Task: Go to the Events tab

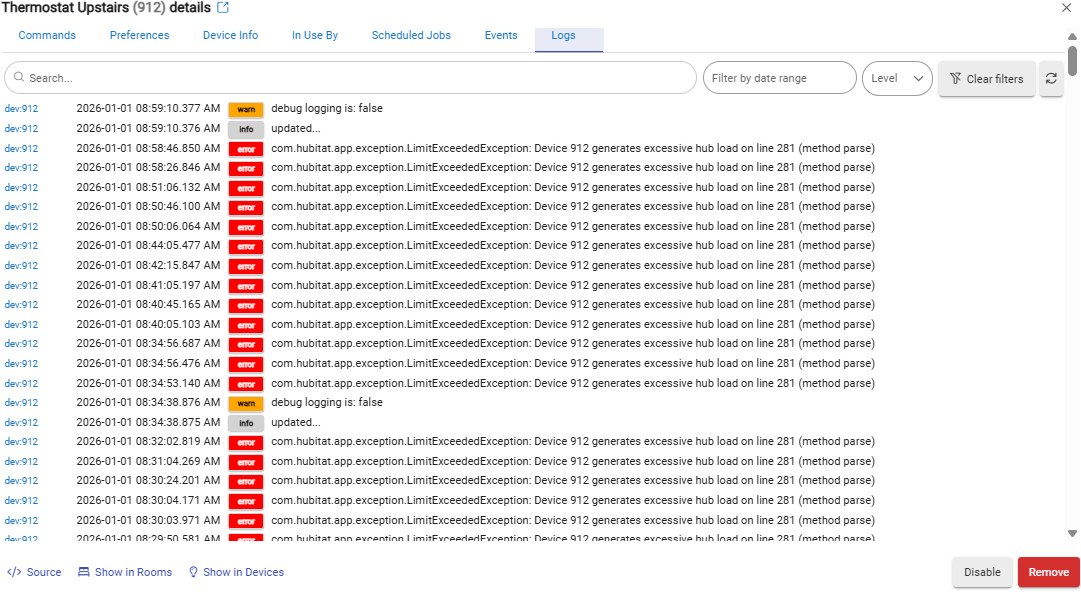Action: tap(501, 36)
